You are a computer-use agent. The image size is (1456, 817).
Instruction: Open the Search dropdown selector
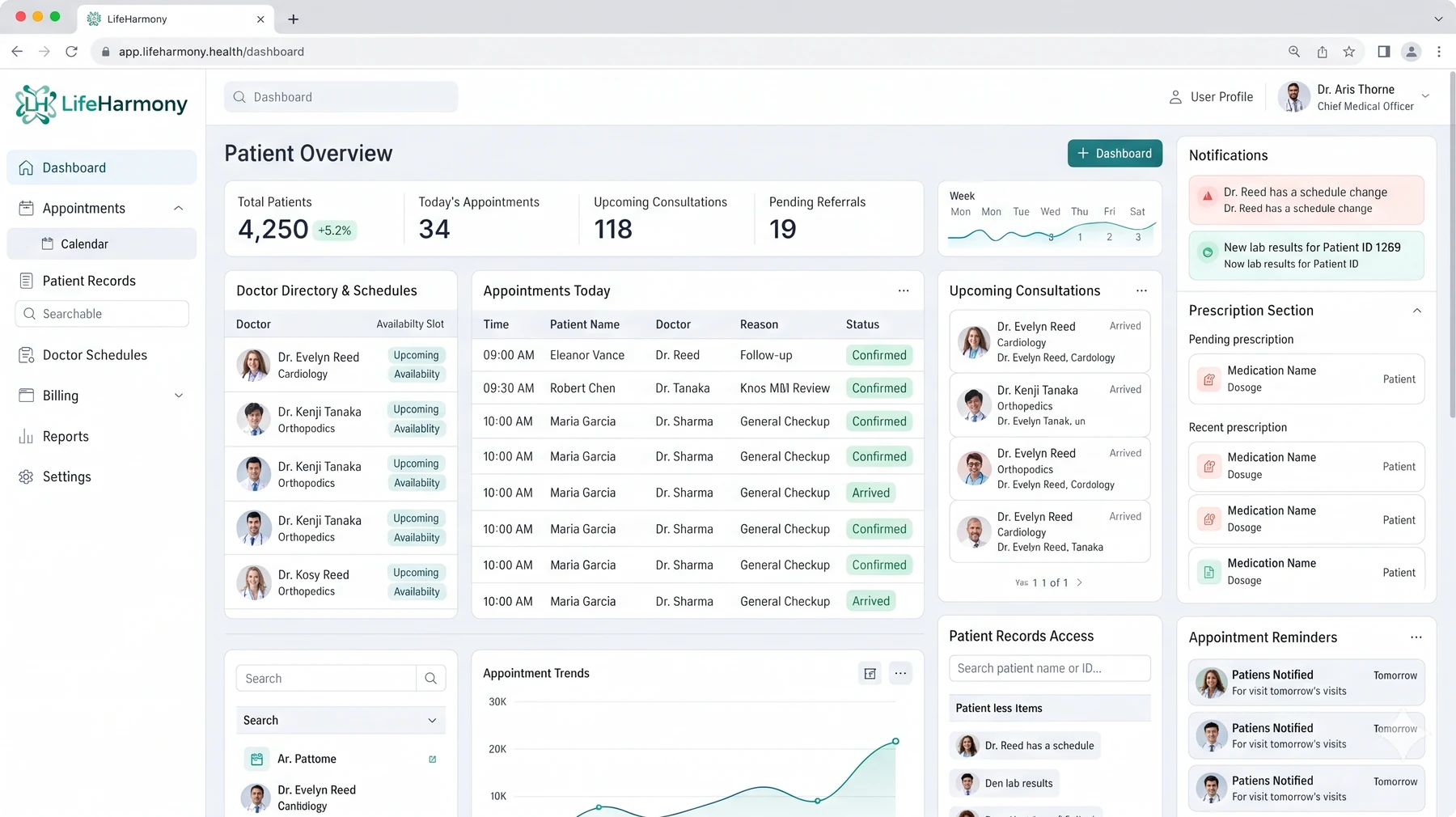click(x=341, y=721)
